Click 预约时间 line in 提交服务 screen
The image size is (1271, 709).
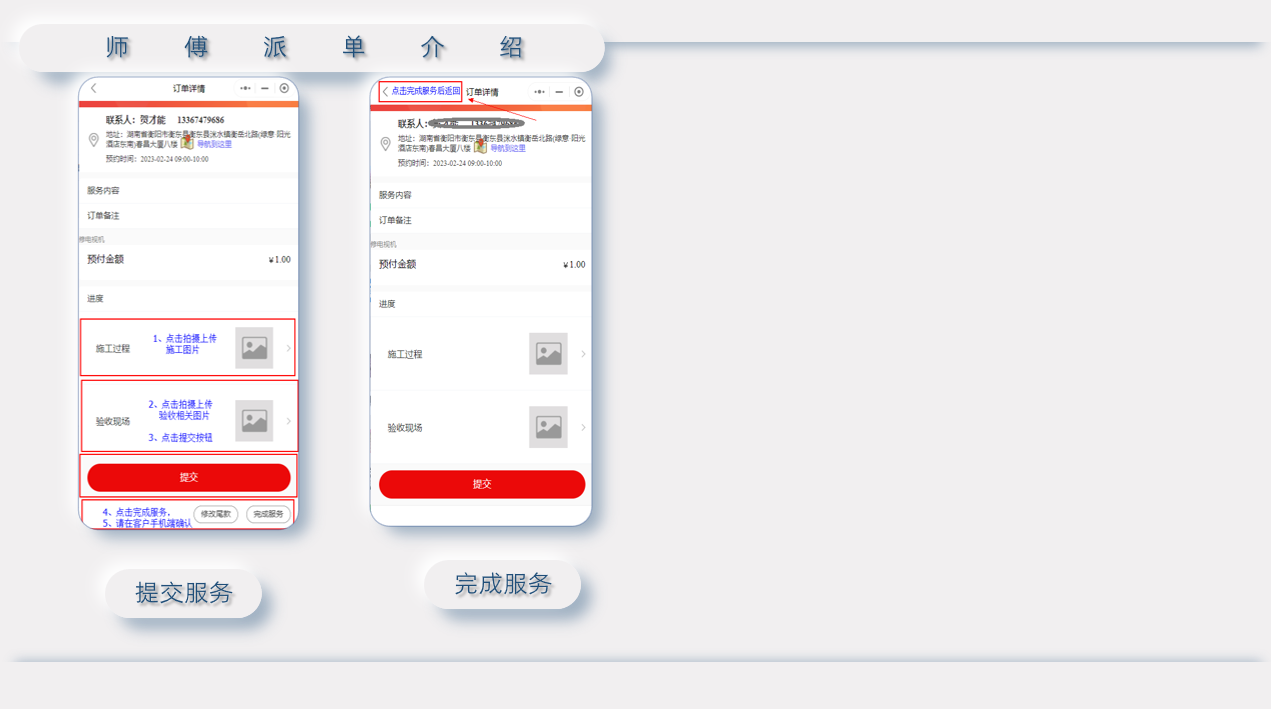(157, 159)
